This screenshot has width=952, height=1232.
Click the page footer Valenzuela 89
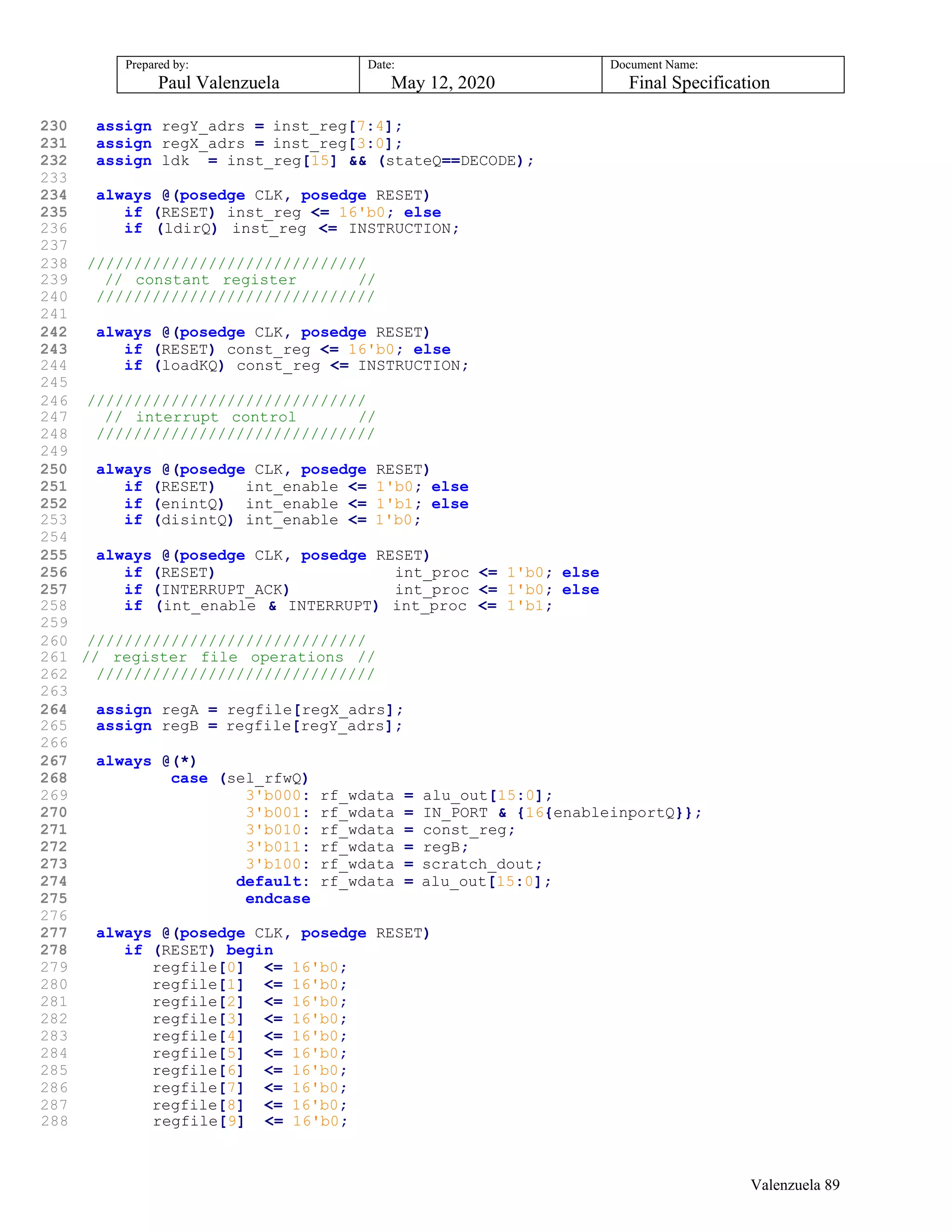coord(794,1185)
